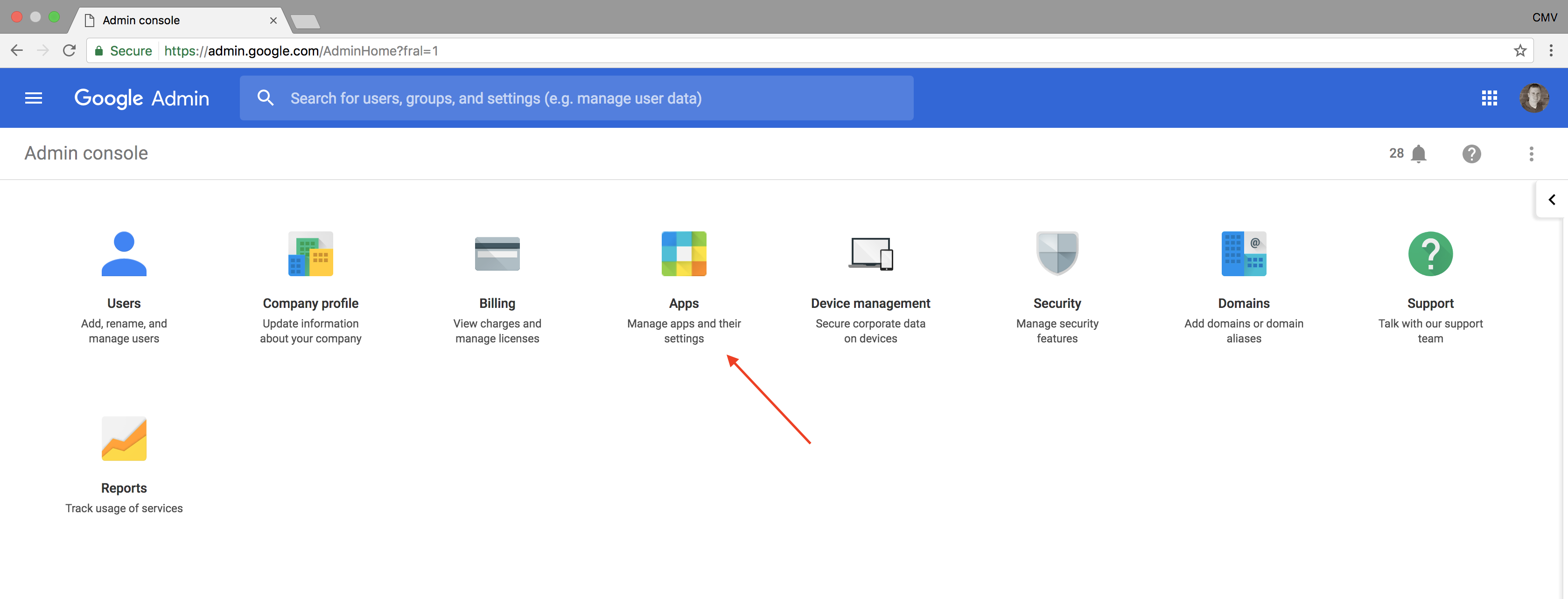
Task: Open the Billing credit card icon
Action: coord(497,254)
